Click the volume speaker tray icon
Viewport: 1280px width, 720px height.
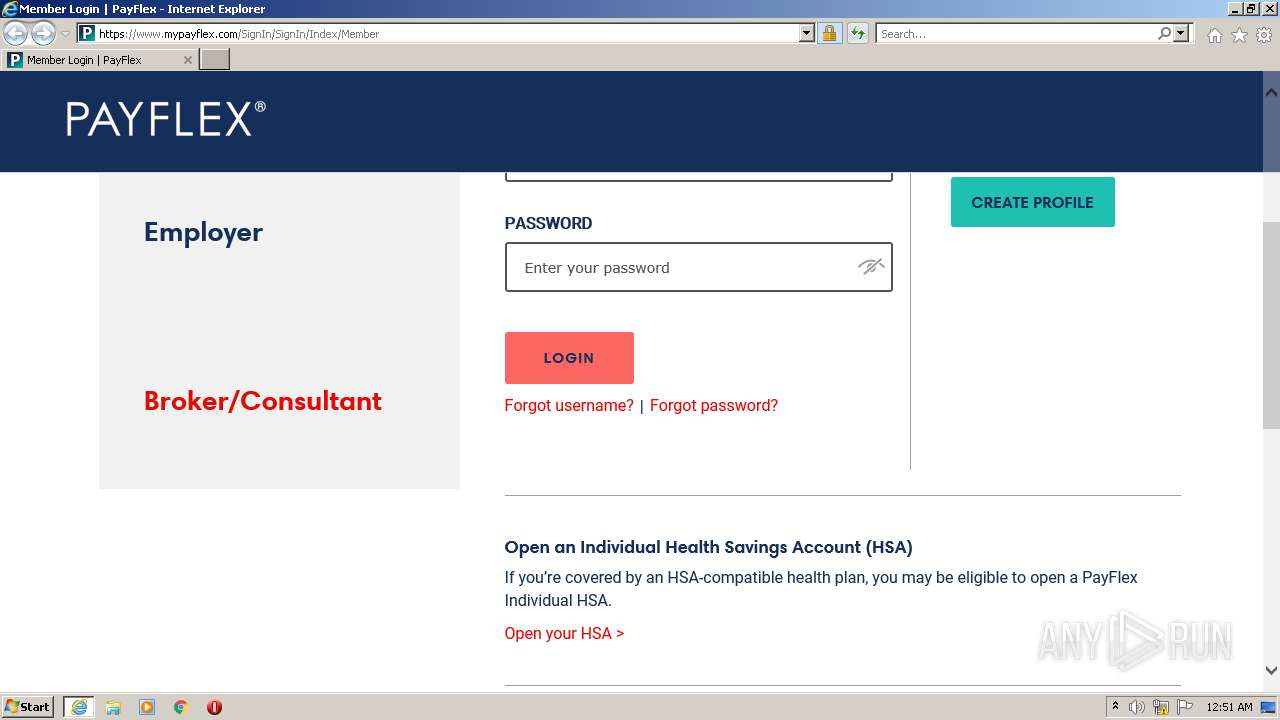1137,707
